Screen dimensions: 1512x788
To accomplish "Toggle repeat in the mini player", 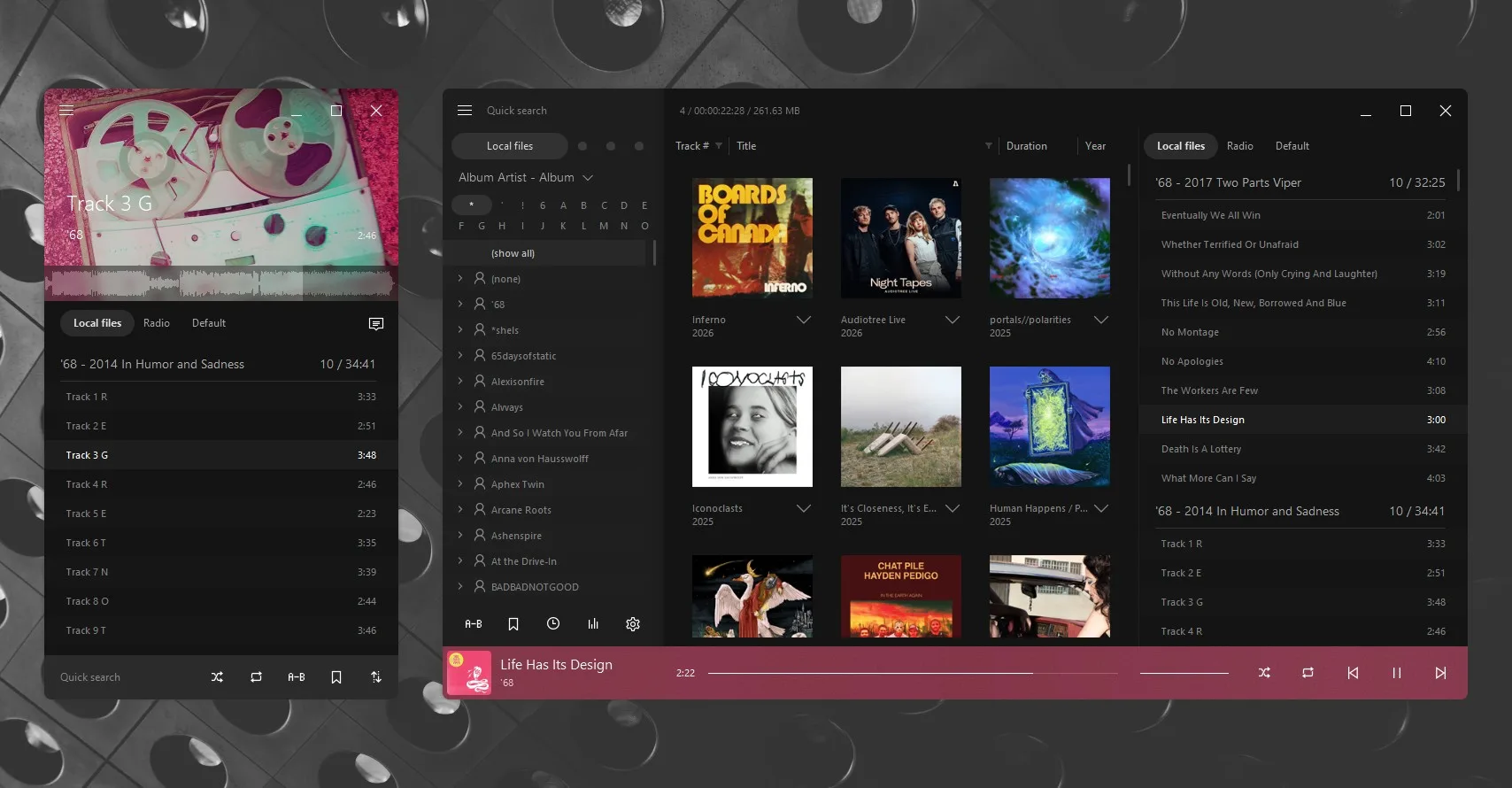I will pyautogui.click(x=256, y=677).
